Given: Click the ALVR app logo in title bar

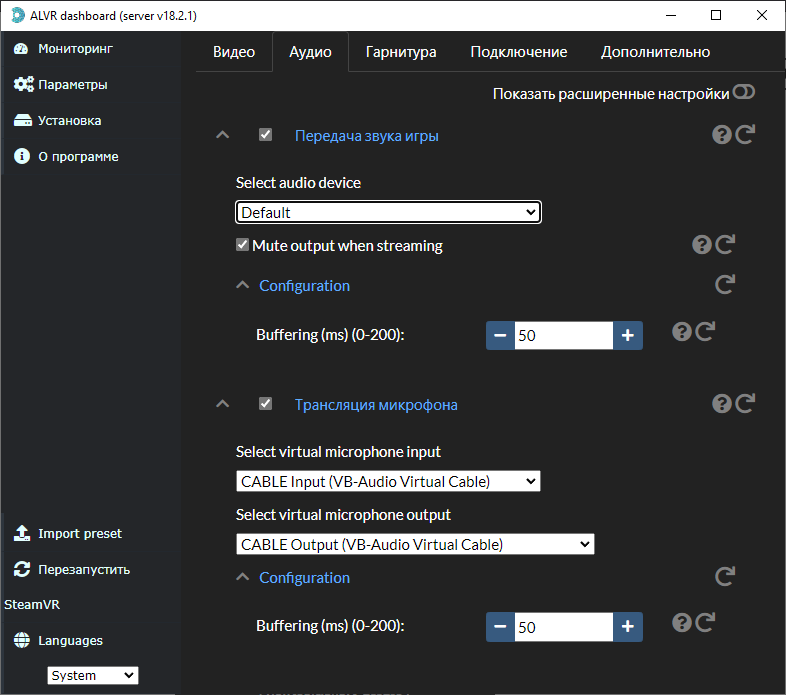Looking at the screenshot, I should coord(18,15).
